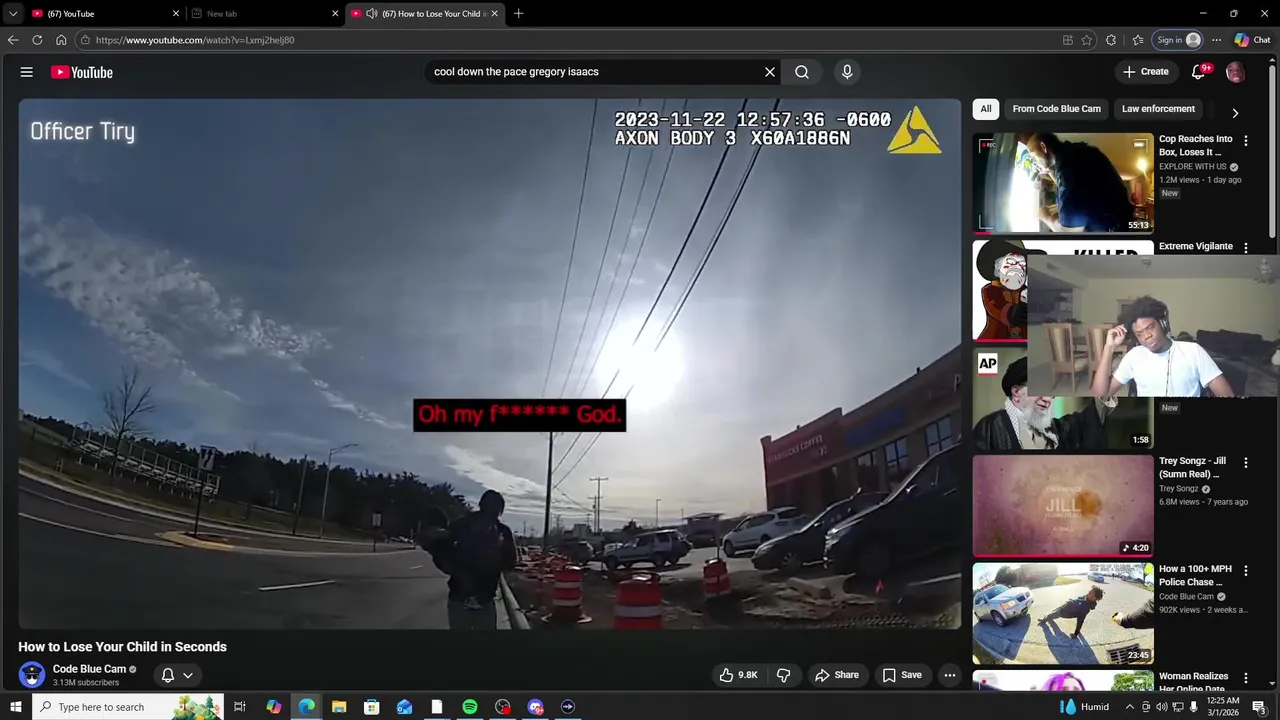The width and height of the screenshot is (1280, 720).
Task: Show more filter chips arrow
Action: (x=1235, y=113)
